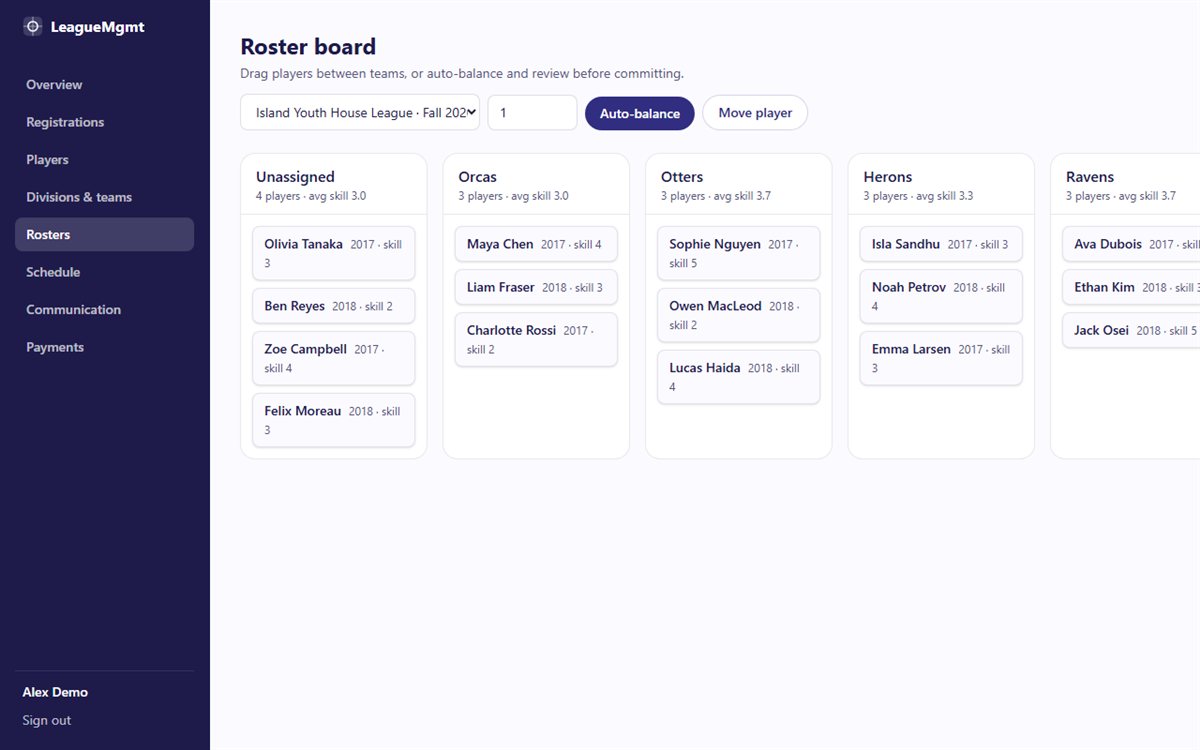1200x750 pixels.
Task: Click the Orcas team heading
Action: 478,177
